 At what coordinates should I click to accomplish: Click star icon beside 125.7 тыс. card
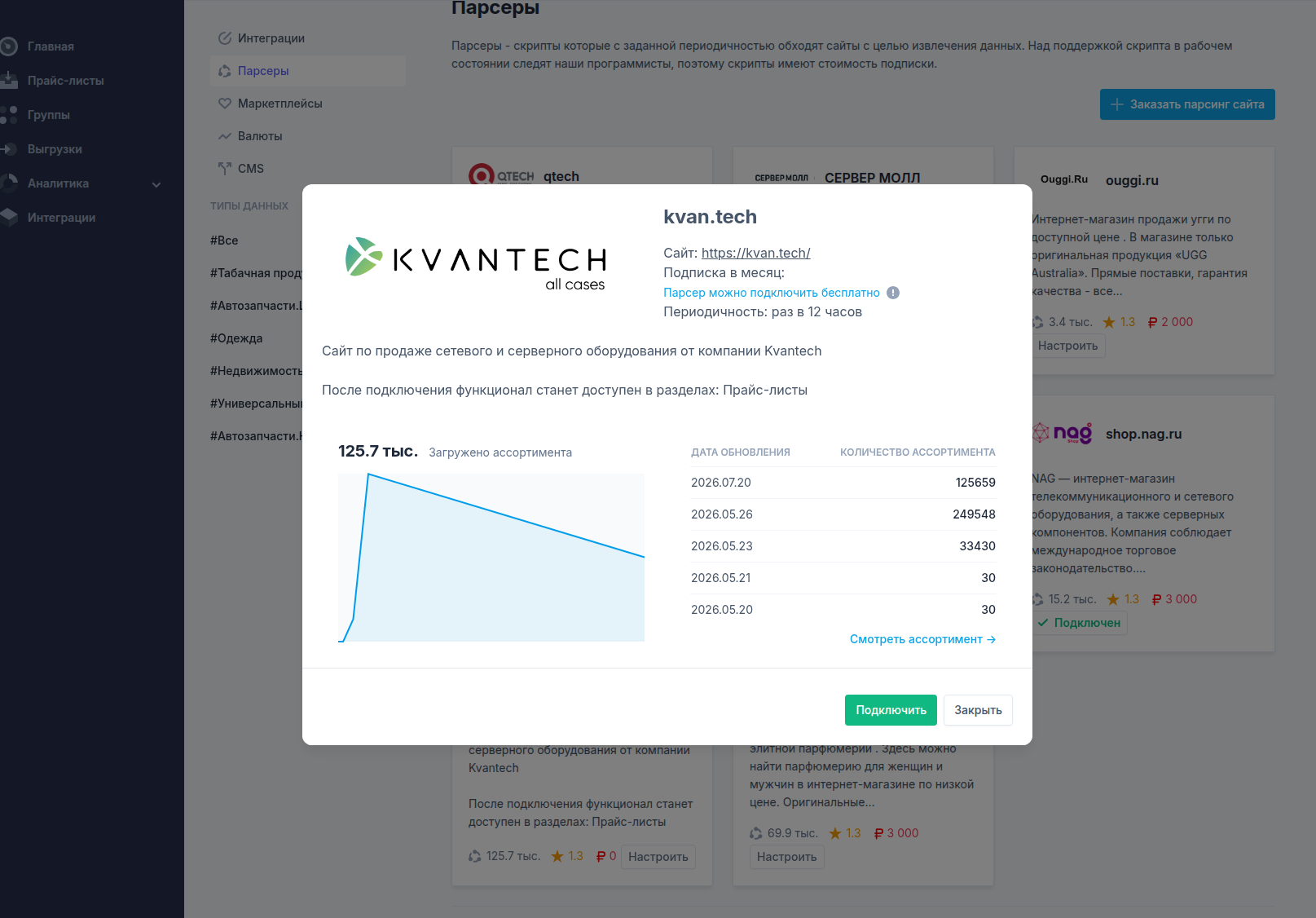(557, 856)
